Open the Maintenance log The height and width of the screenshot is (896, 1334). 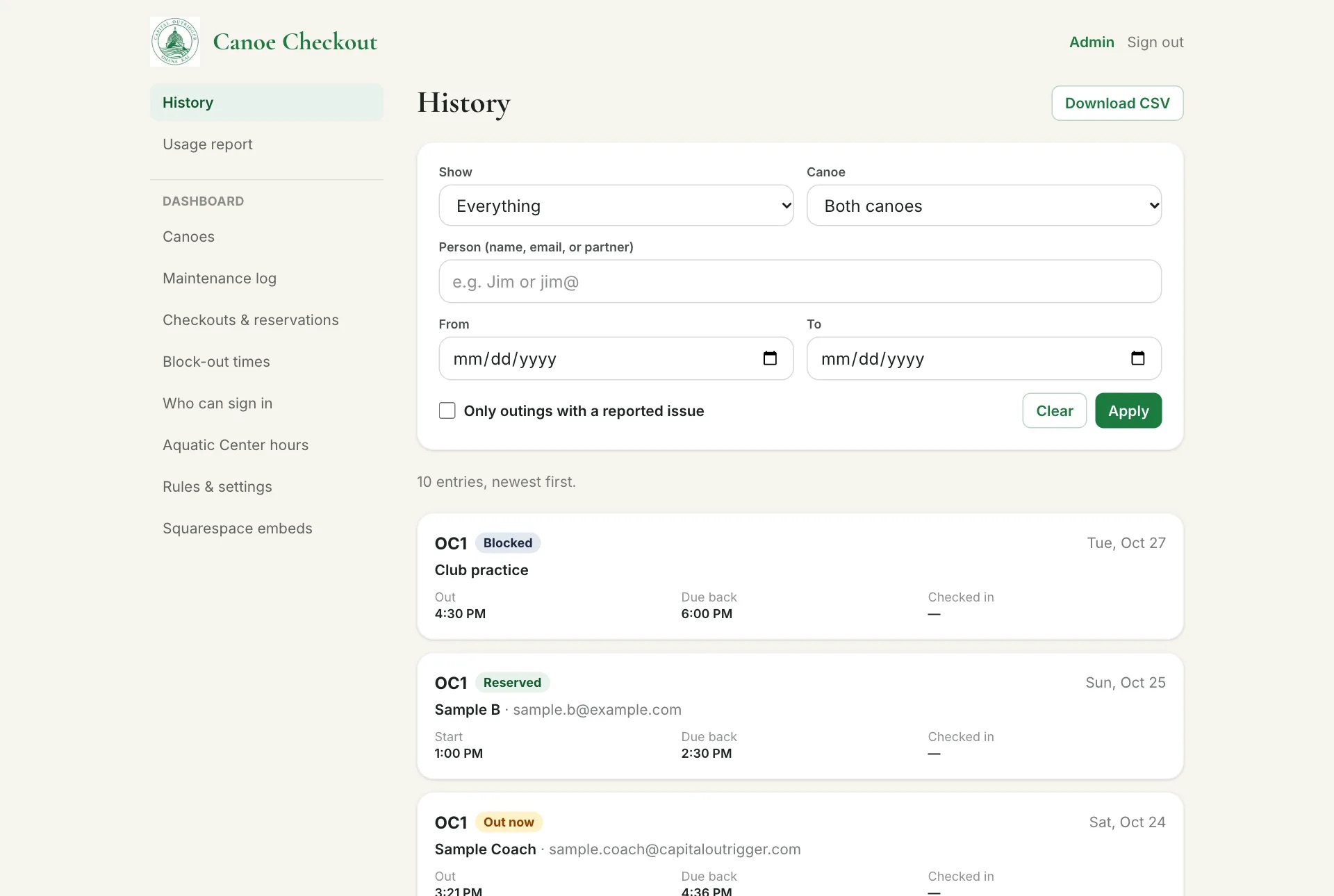click(x=220, y=279)
